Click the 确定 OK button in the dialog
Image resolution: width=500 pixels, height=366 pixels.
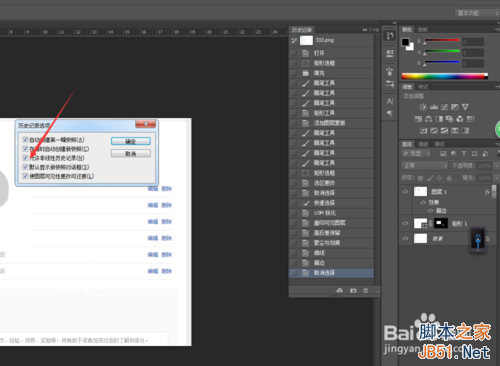pos(131,141)
